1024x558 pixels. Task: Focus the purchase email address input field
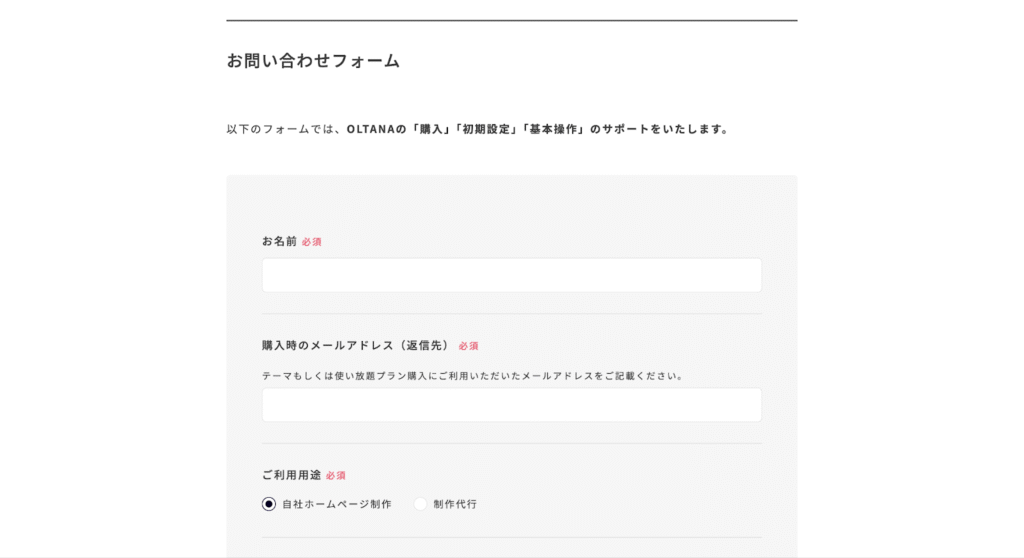click(x=511, y=405)
